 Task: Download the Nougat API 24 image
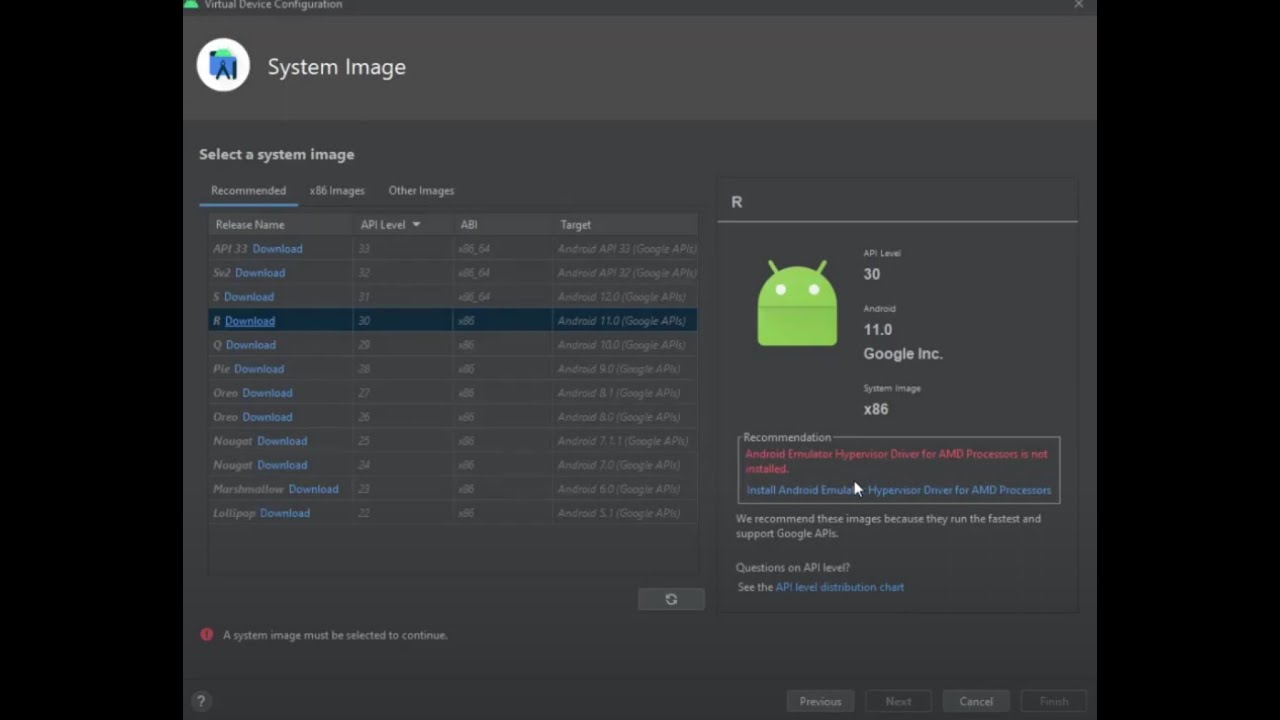[282, 465]
